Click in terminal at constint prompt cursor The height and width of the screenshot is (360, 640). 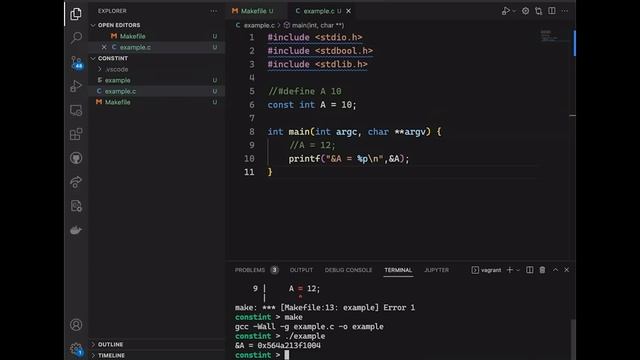(x=287, y=355)
